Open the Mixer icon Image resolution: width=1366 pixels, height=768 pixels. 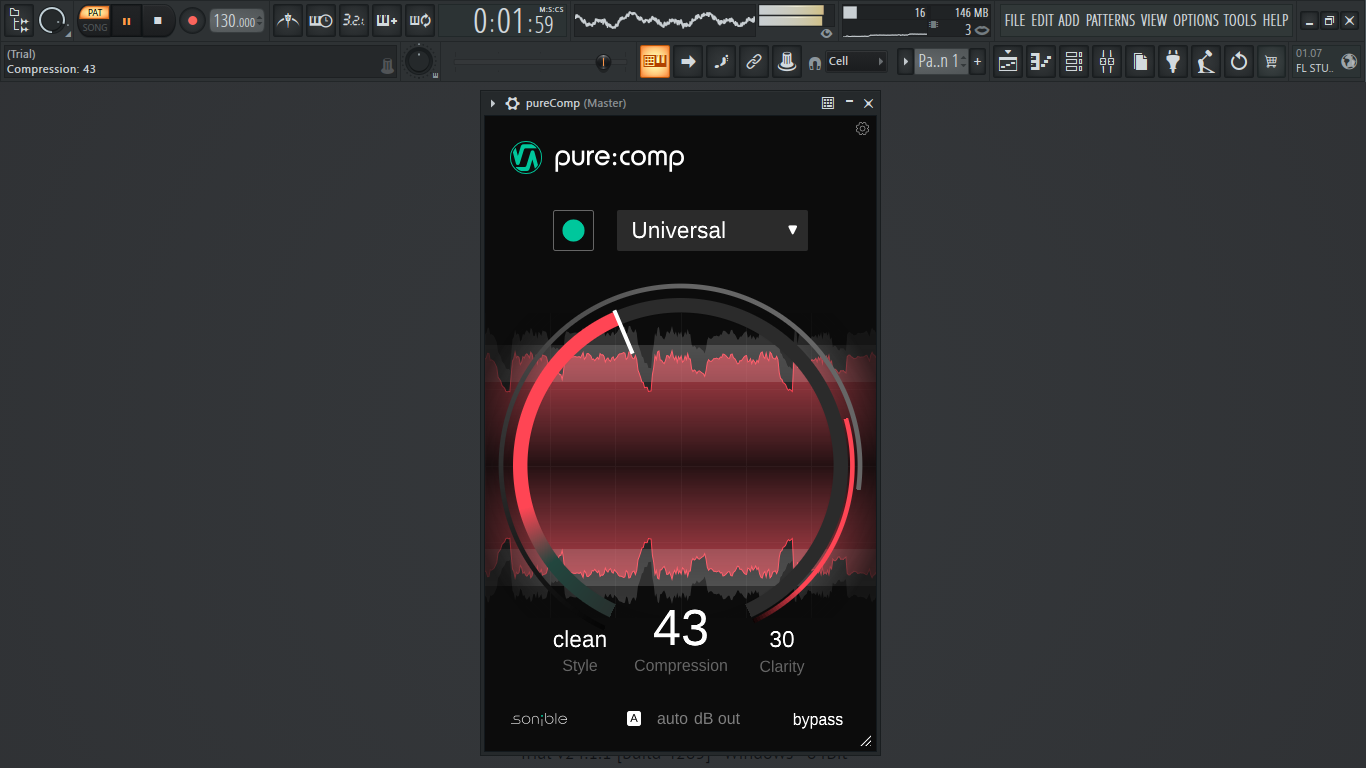click(x=1106, y=61)
